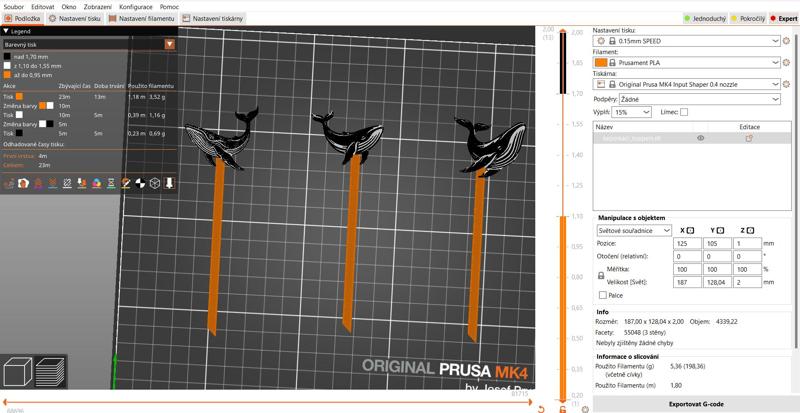Switch to sliced layers preview icon

(x=50, y=371)
